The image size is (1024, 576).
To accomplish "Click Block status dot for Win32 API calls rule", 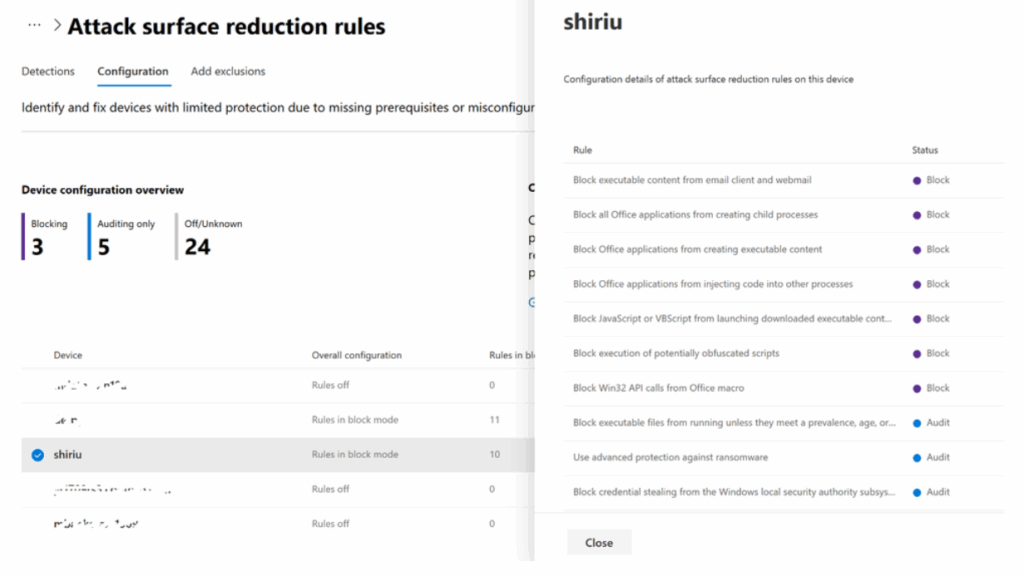I will click(x=916, y=388).
